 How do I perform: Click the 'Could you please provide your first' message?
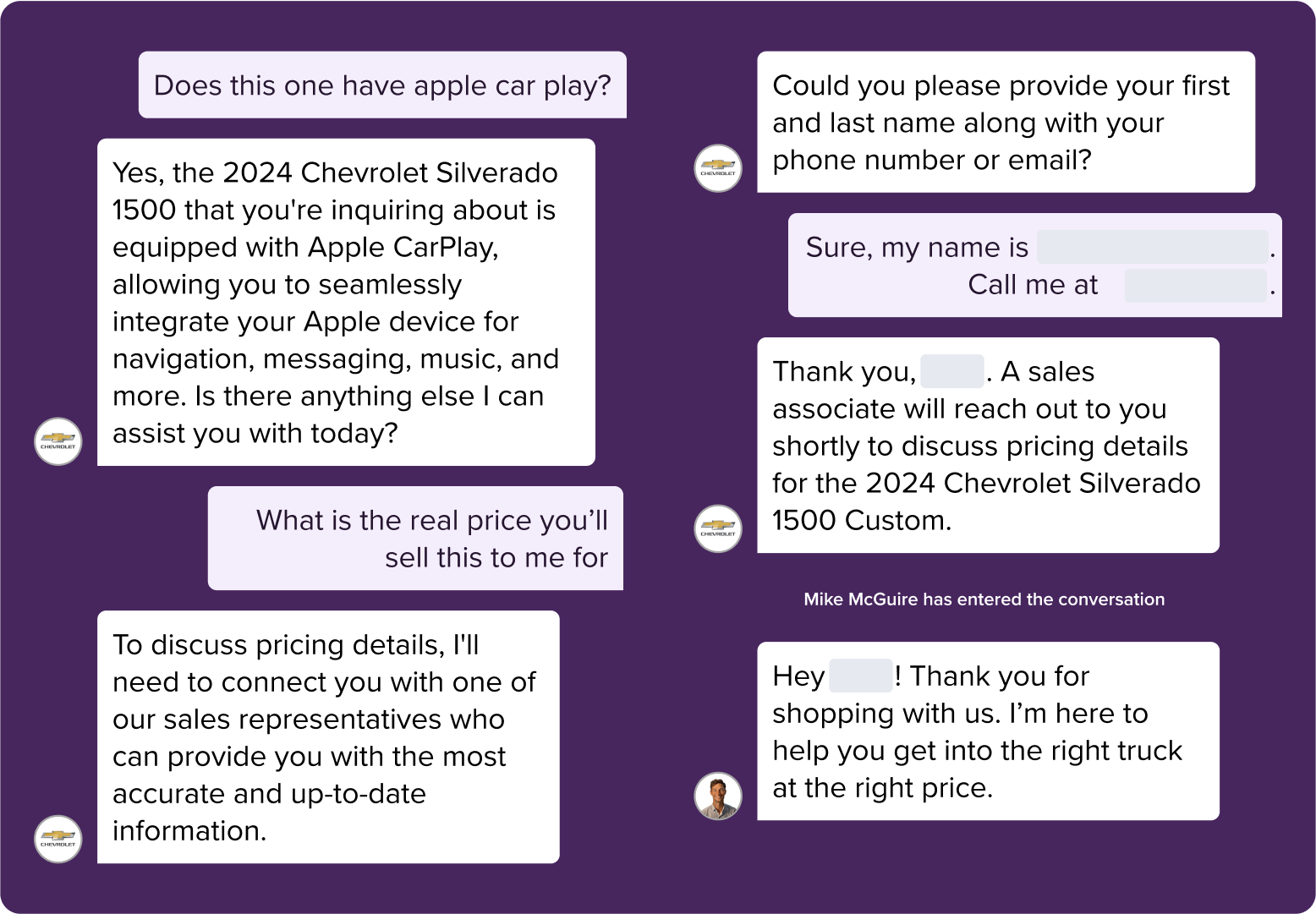1006,122
